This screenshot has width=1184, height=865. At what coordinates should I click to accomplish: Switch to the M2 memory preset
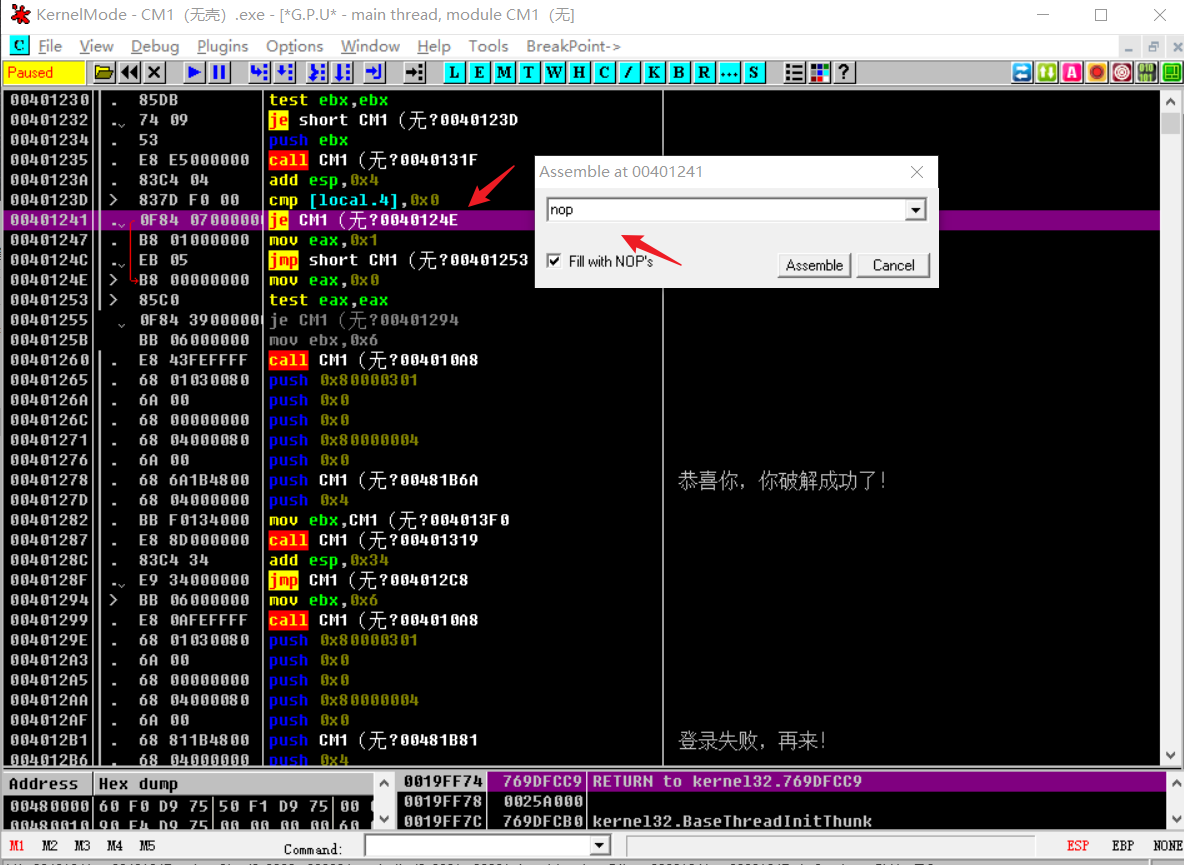[x=50, y=846]
